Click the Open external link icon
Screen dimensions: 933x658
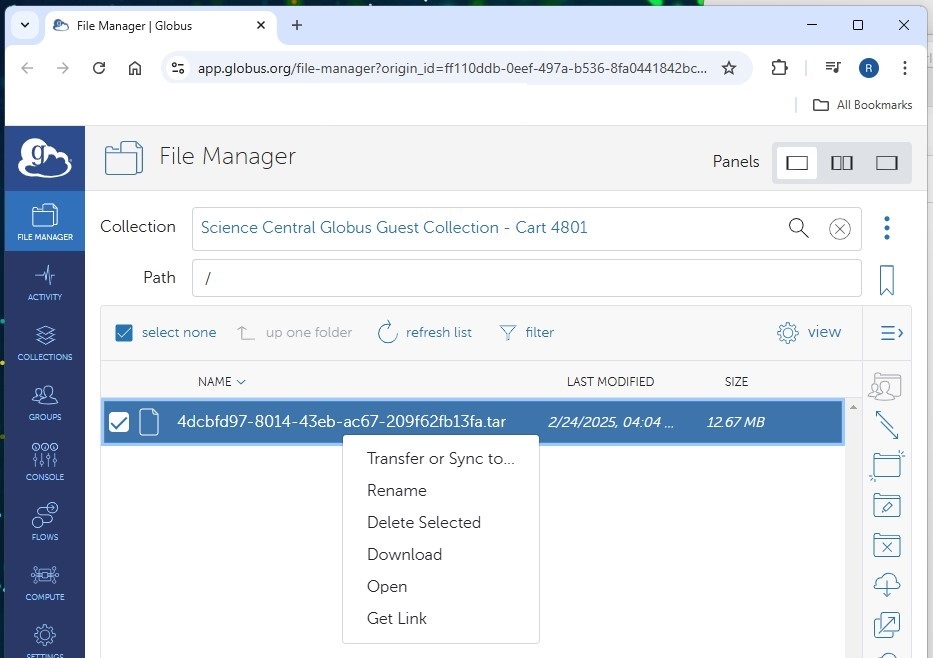[887, 625]
